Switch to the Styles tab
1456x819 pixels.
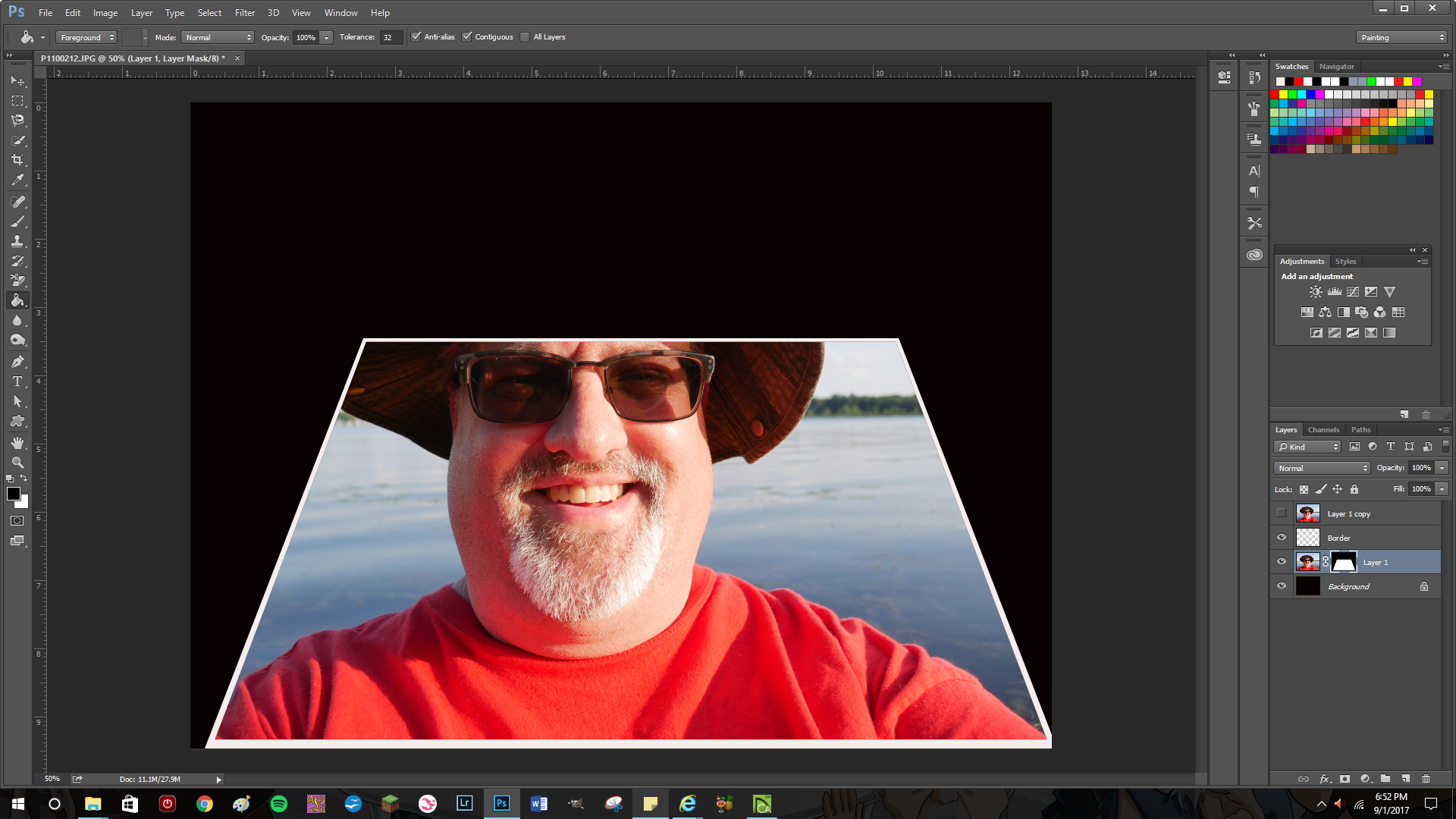point(1345,262)
